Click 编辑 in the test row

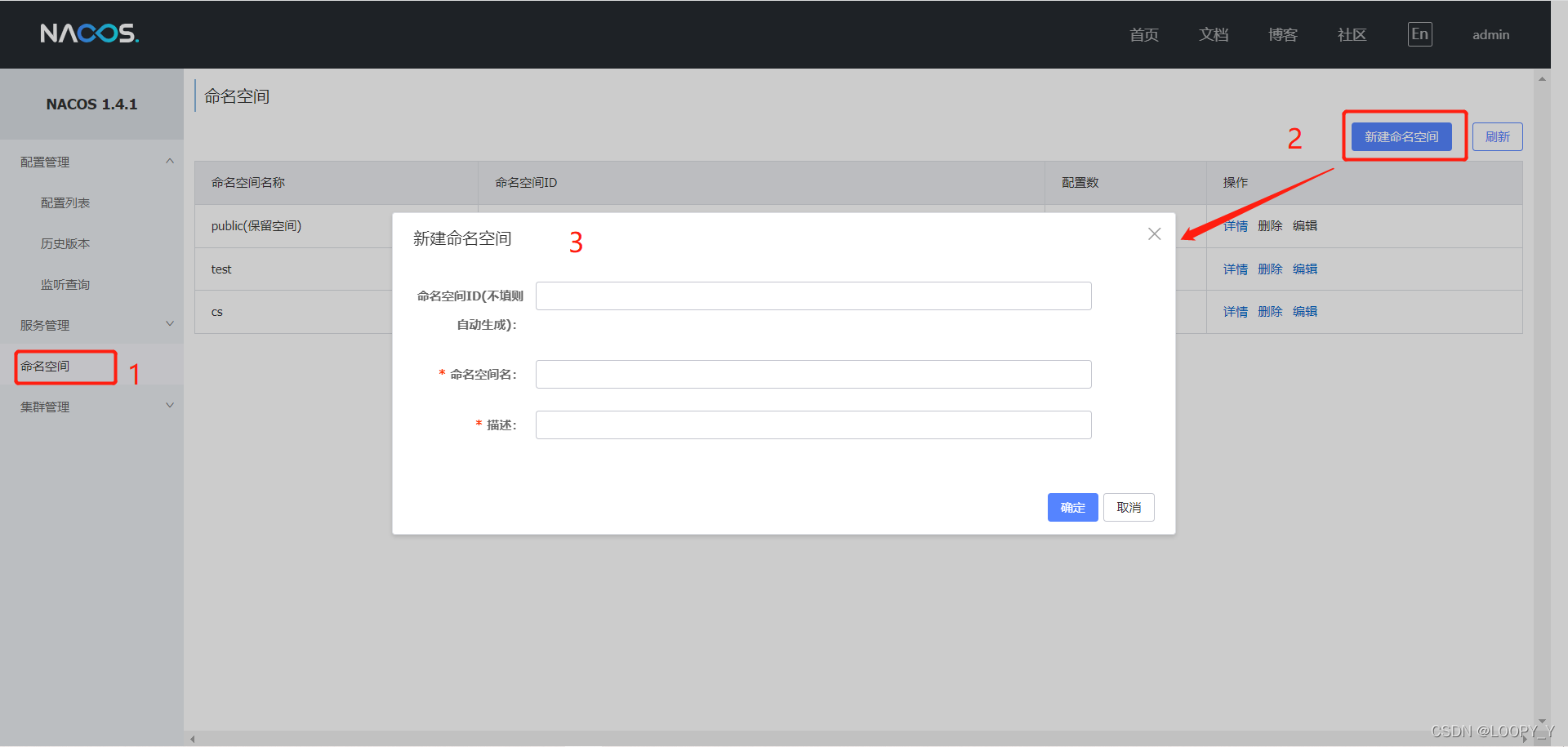[x=1305, y=269]
